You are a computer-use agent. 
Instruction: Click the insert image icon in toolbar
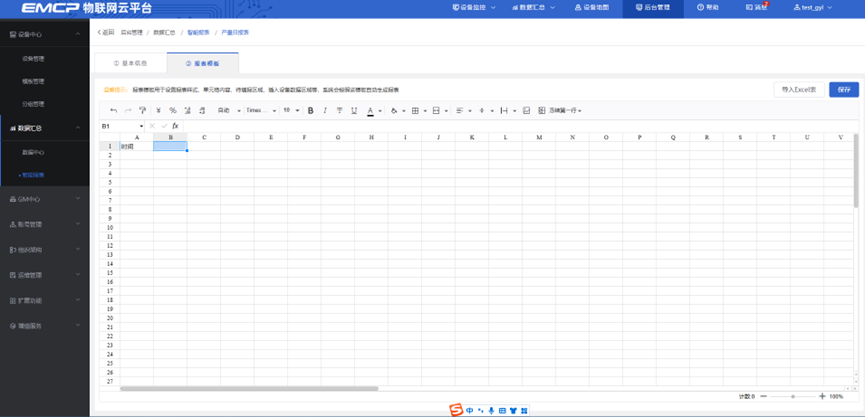point(526,110)
